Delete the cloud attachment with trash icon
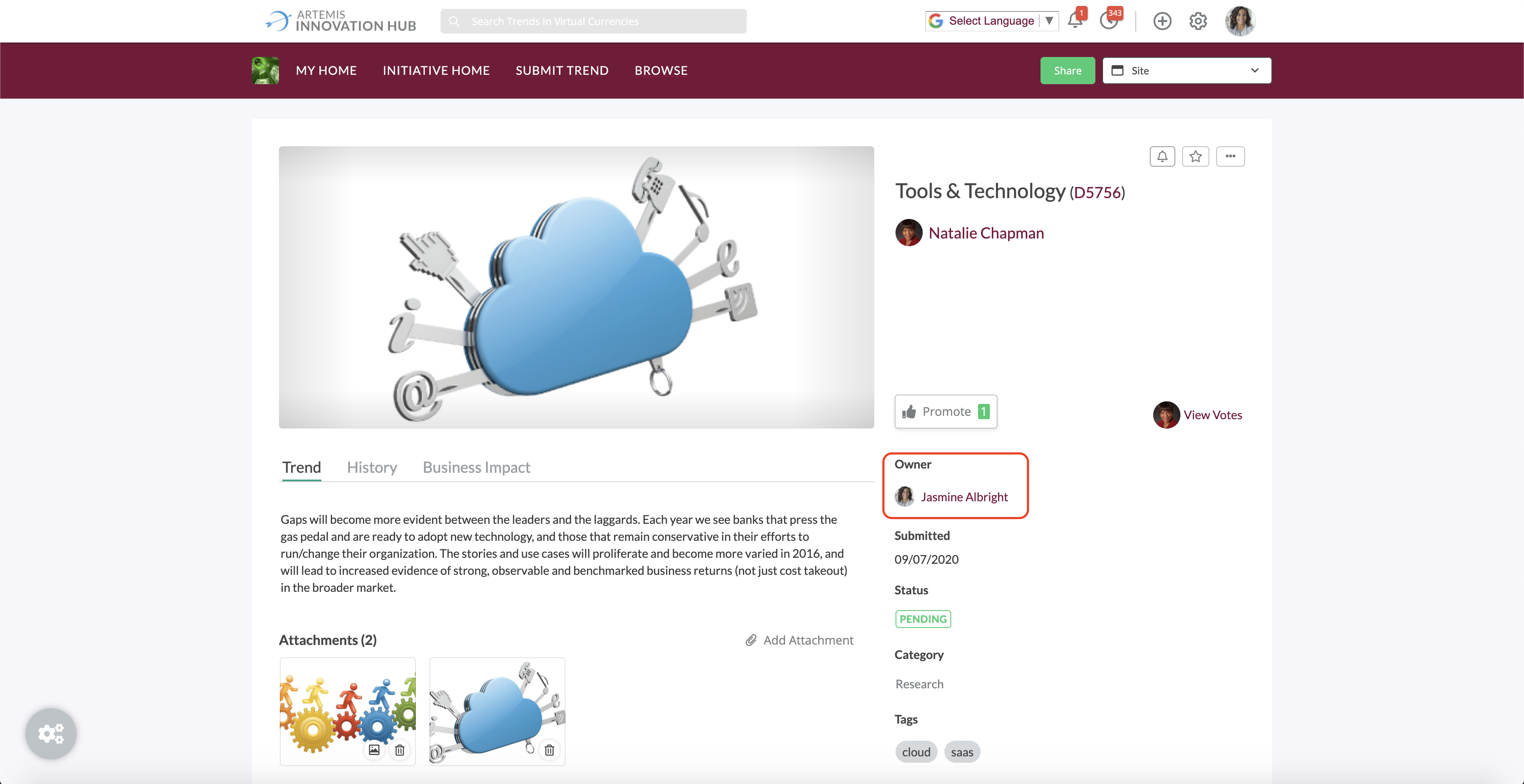This screenshot has height=784, width=1524. click(x=550, y=750)
